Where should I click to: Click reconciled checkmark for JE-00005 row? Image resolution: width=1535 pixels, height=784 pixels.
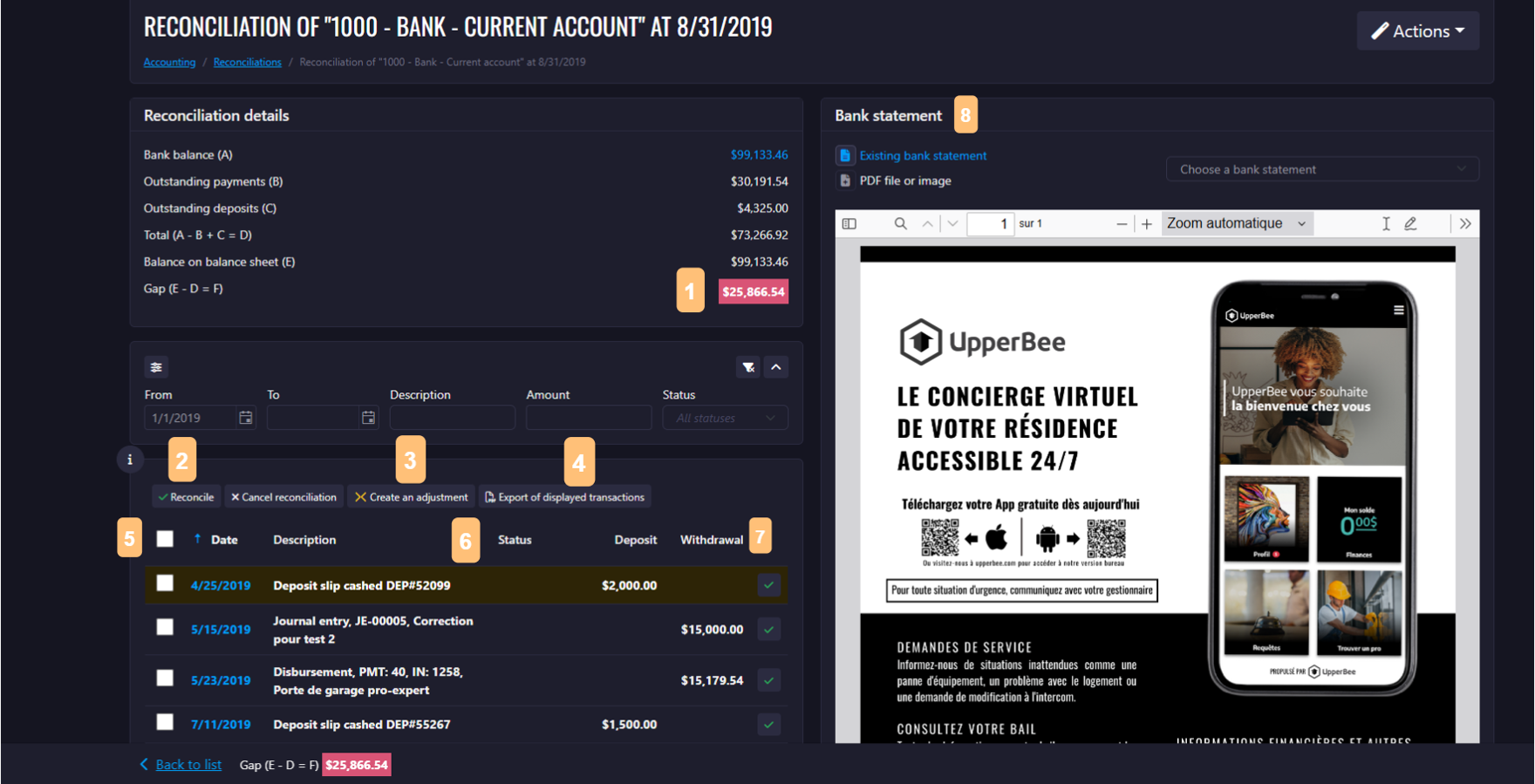[768, 629]
